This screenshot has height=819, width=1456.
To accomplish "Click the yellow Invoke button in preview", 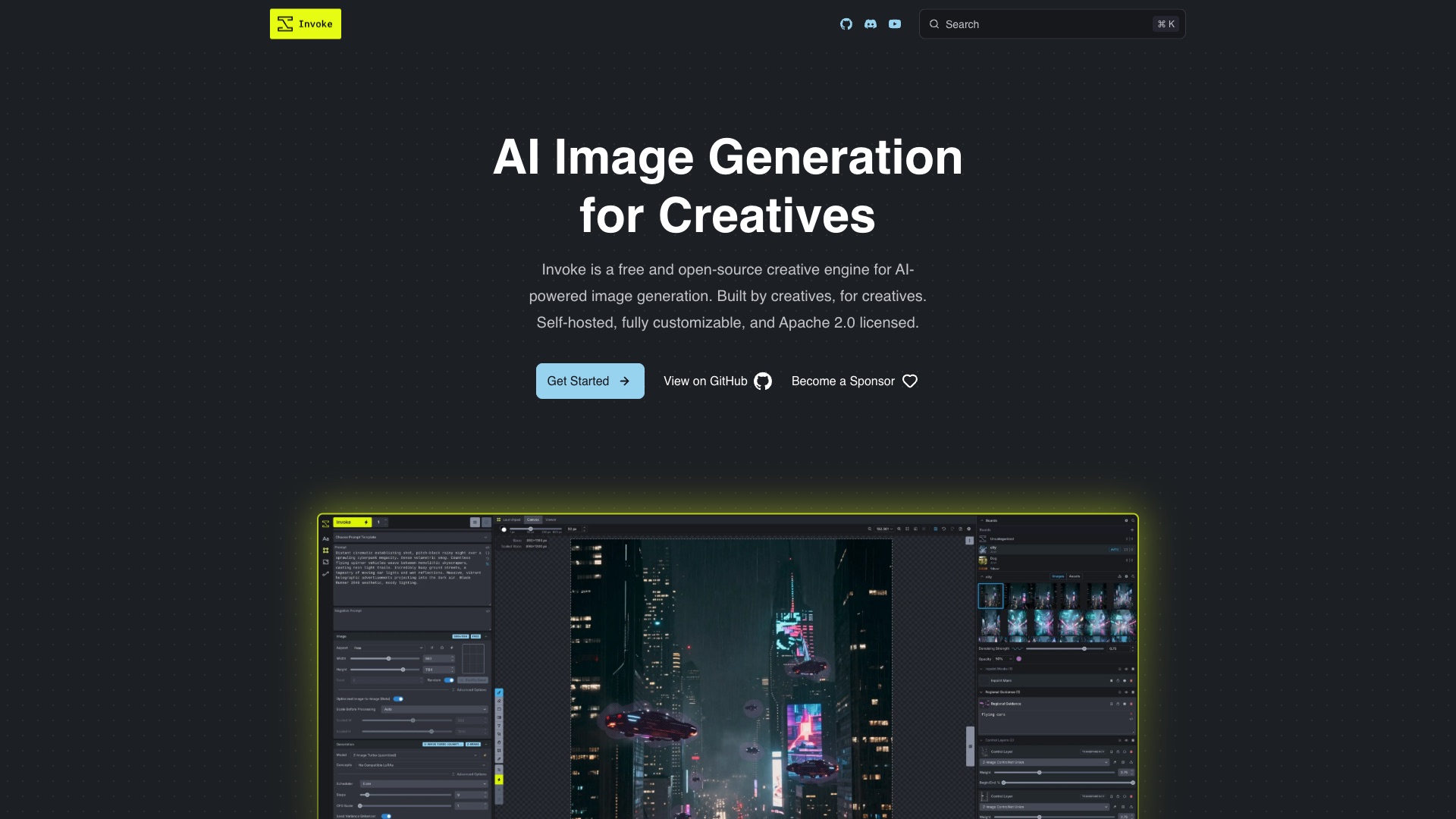I will click(353, 522).
